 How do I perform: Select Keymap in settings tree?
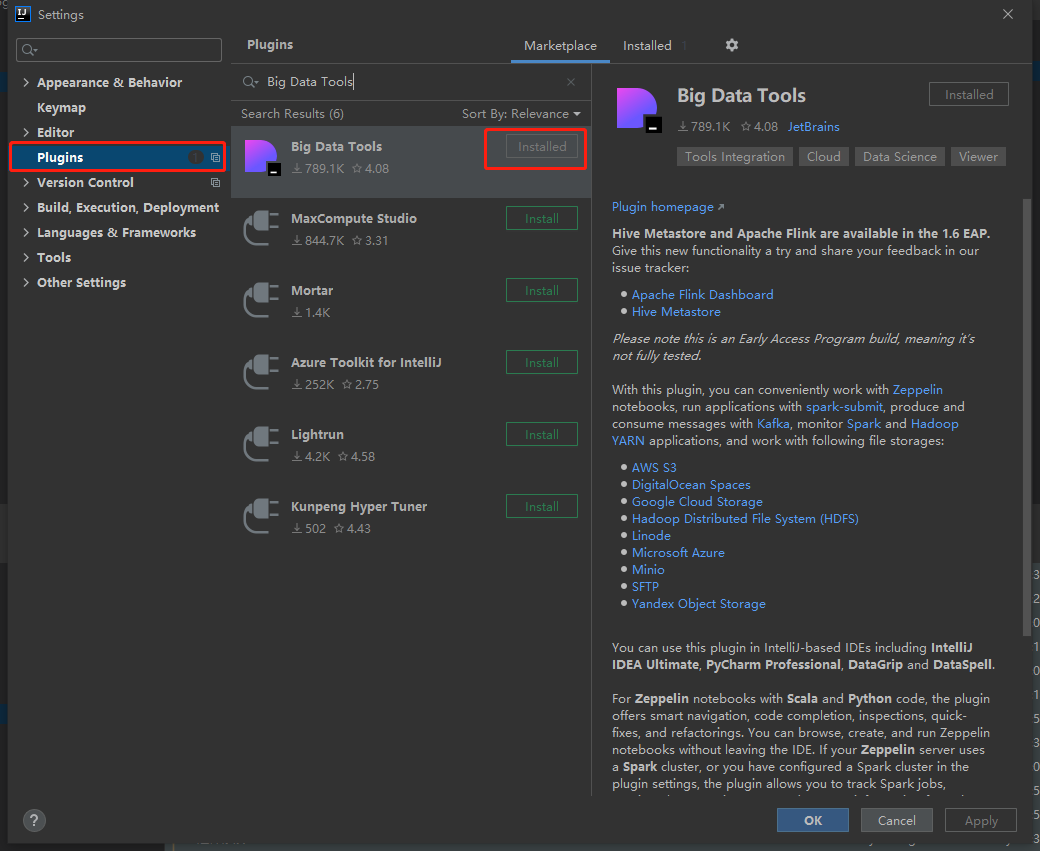click(61, 107)
